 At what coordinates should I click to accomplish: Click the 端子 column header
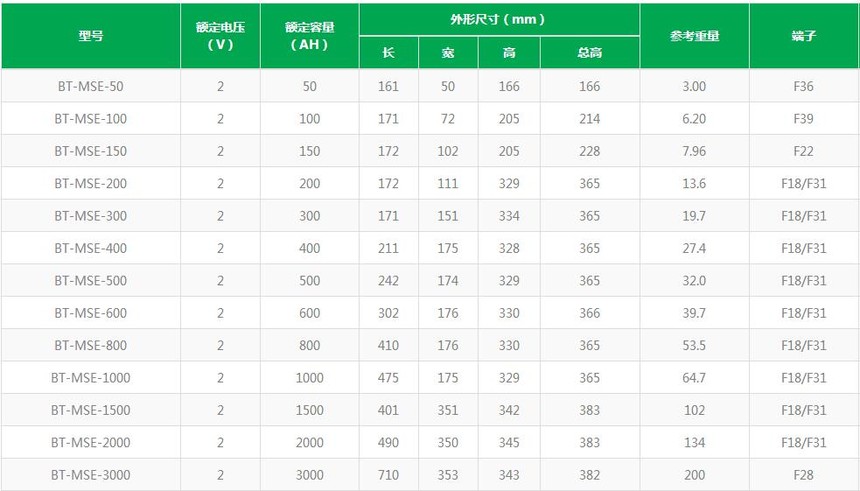803,36
